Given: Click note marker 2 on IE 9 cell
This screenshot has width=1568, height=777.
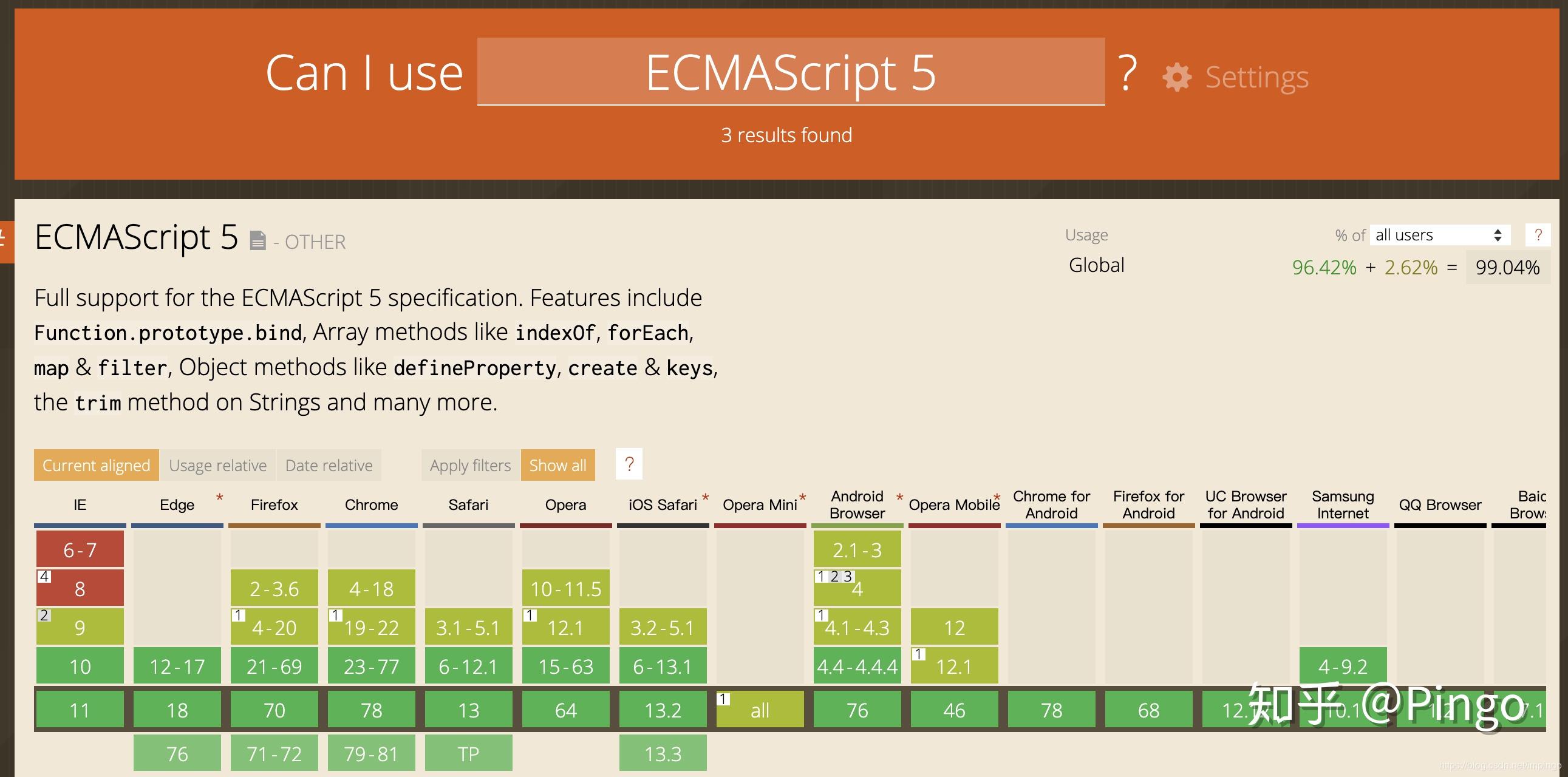Looking at the screenshot, I should pos(44,615).
